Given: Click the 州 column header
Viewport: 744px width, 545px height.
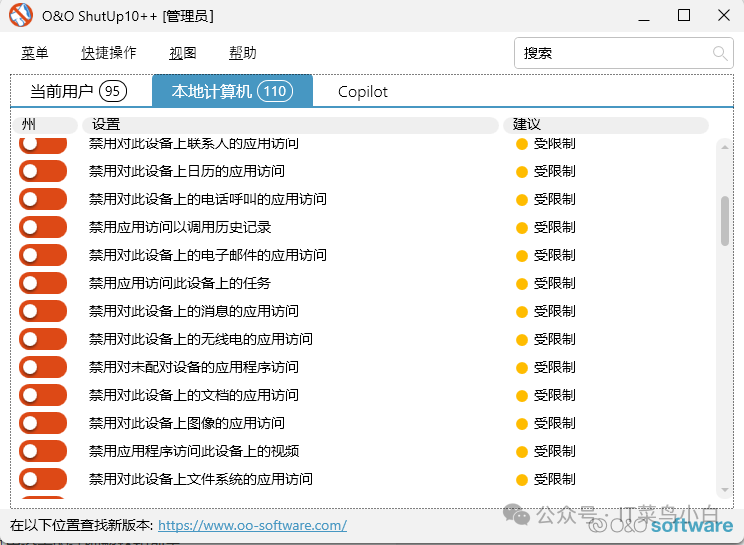Looking at the screenshot, I should tap(45, 125).
